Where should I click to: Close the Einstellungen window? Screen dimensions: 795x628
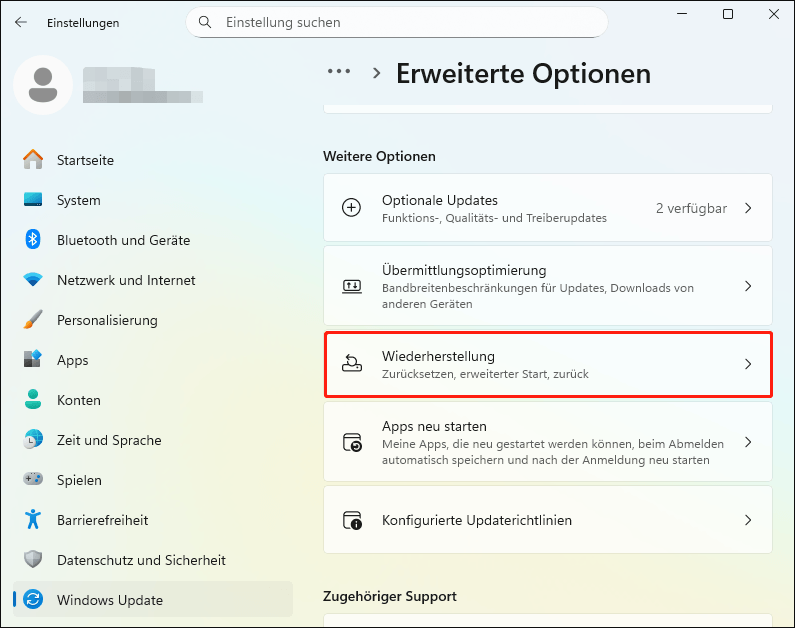[x=774, y=14]
